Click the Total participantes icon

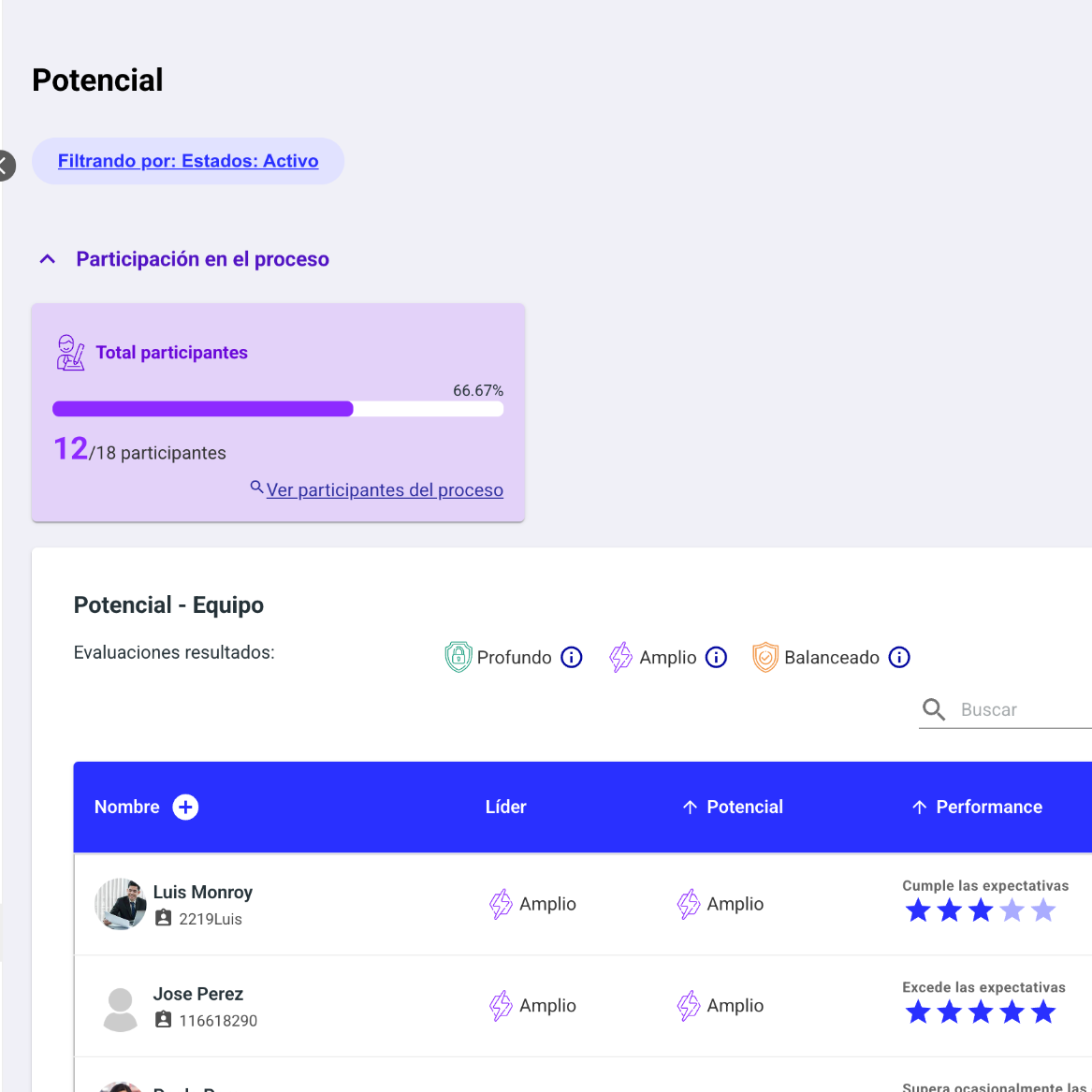point(70,353)
